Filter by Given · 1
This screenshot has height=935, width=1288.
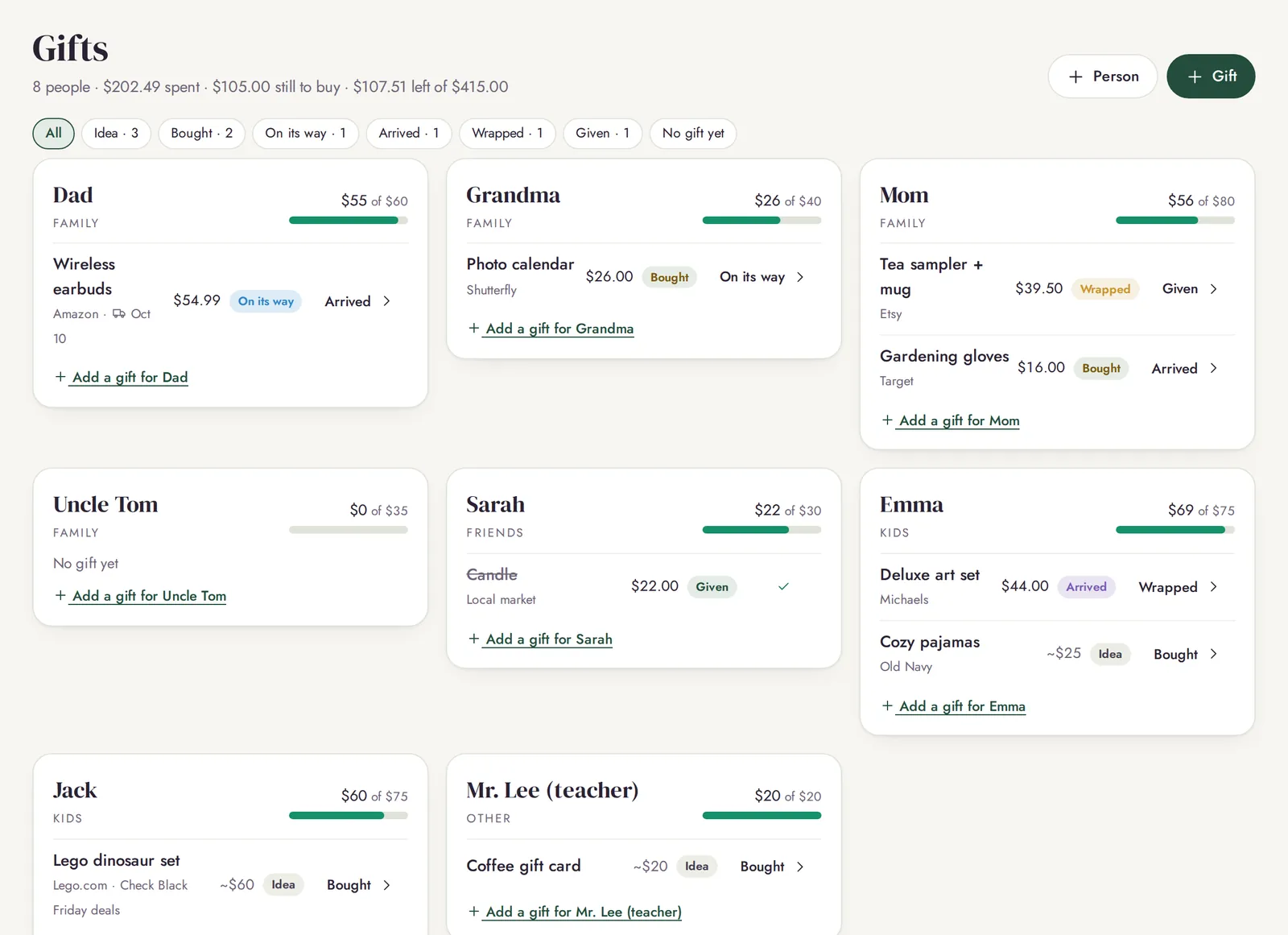pos(602,134)
